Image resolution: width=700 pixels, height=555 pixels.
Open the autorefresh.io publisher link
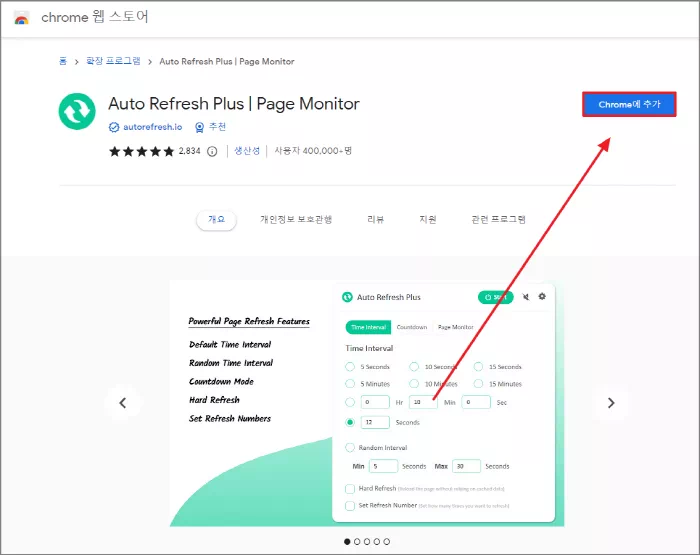coord(153,127)
